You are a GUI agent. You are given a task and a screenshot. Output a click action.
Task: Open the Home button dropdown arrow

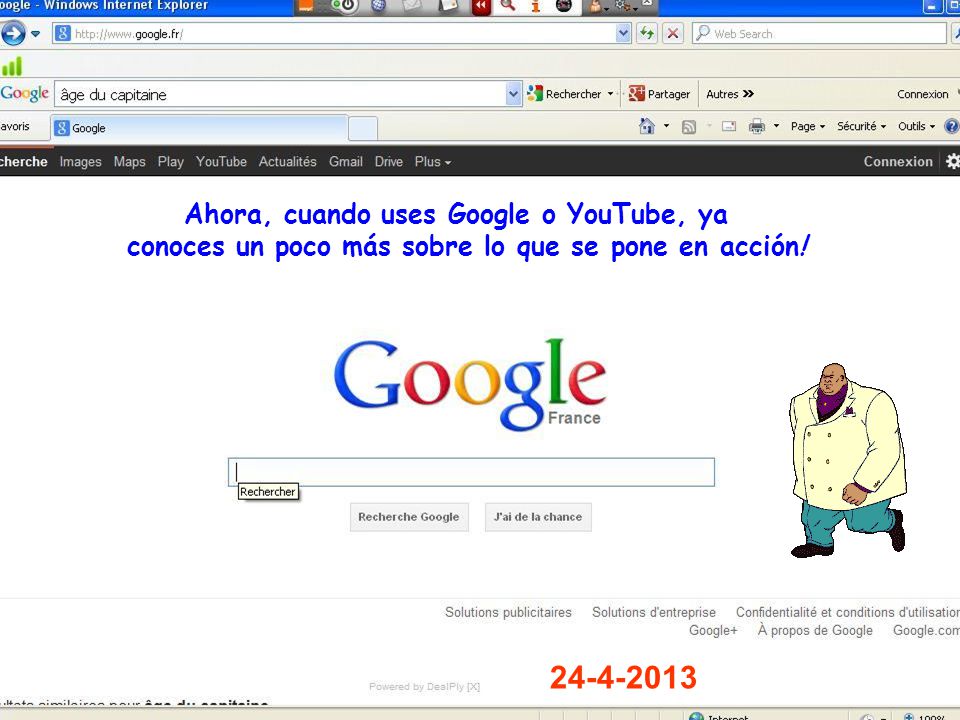click(x=666, y=126)
